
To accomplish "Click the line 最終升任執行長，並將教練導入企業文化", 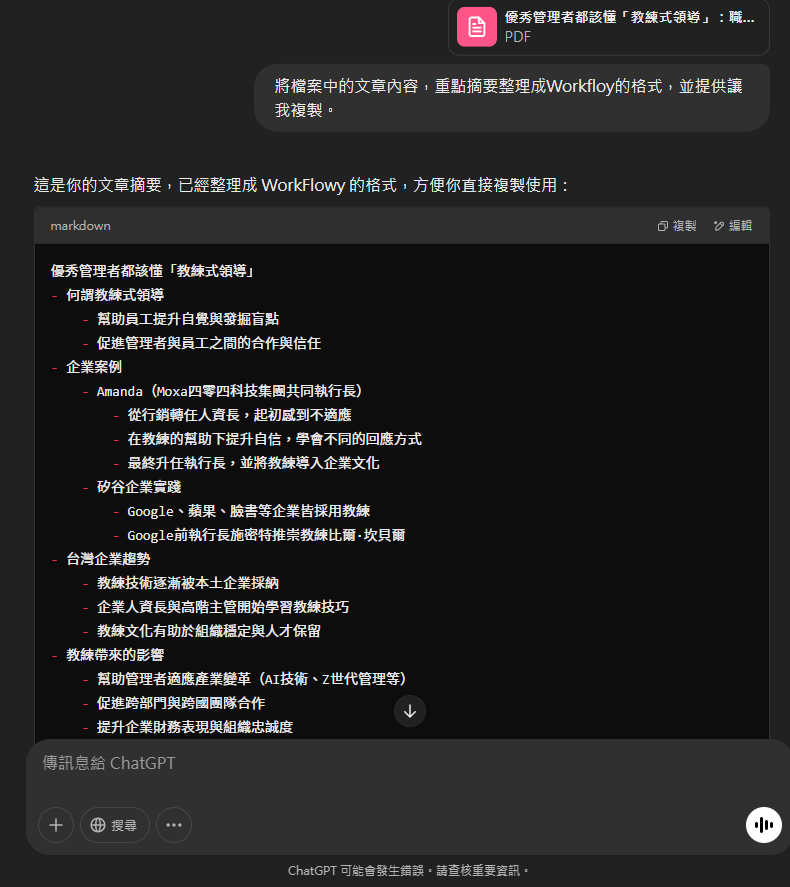I will 253,463.
